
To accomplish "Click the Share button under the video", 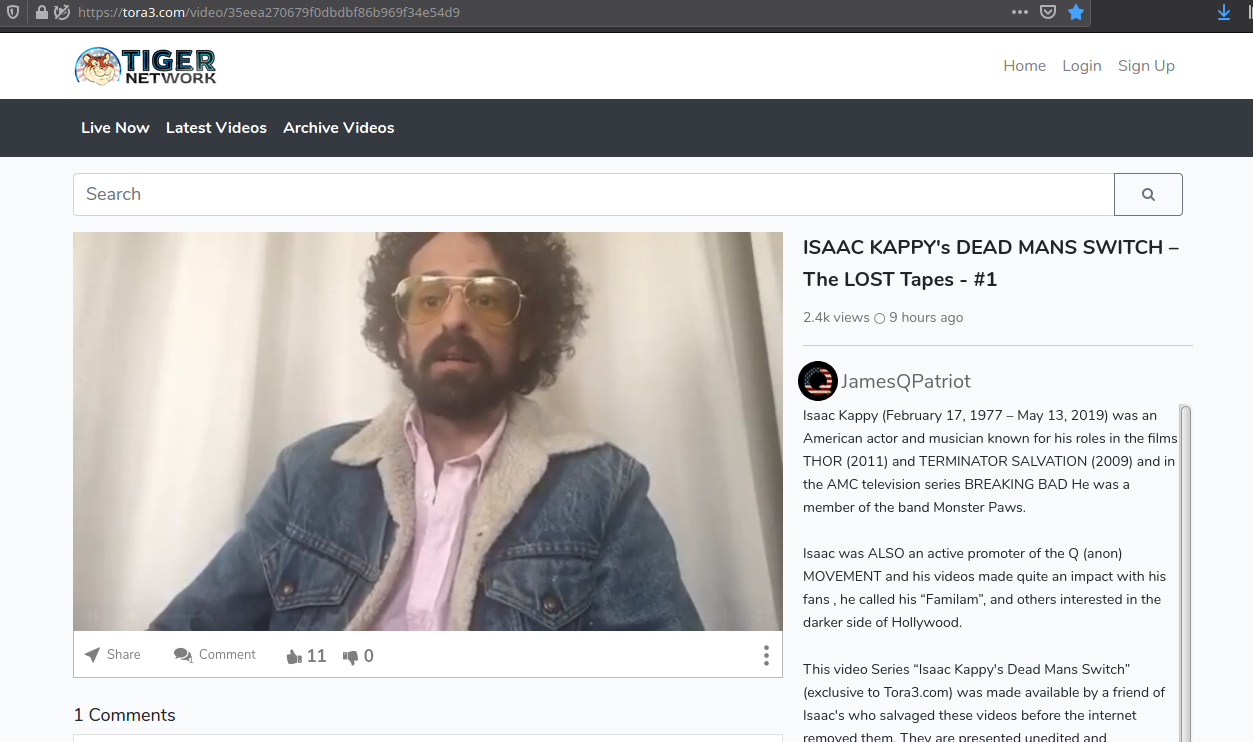I will coord(112,655).
